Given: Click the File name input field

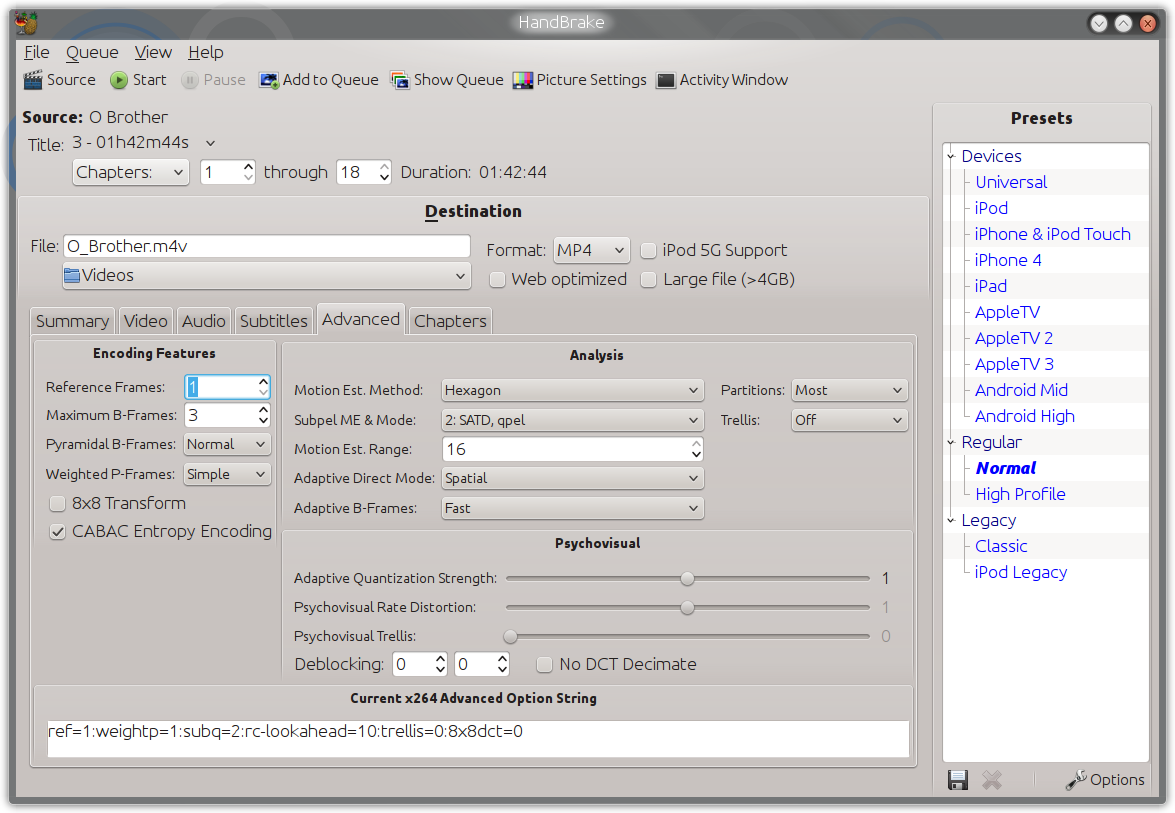Looking at the screenshot, I should point(267,247).
